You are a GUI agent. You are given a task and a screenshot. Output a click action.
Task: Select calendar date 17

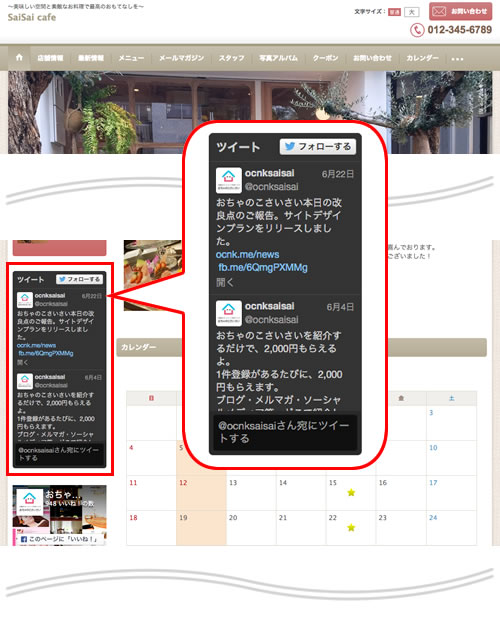coord(433,483)
